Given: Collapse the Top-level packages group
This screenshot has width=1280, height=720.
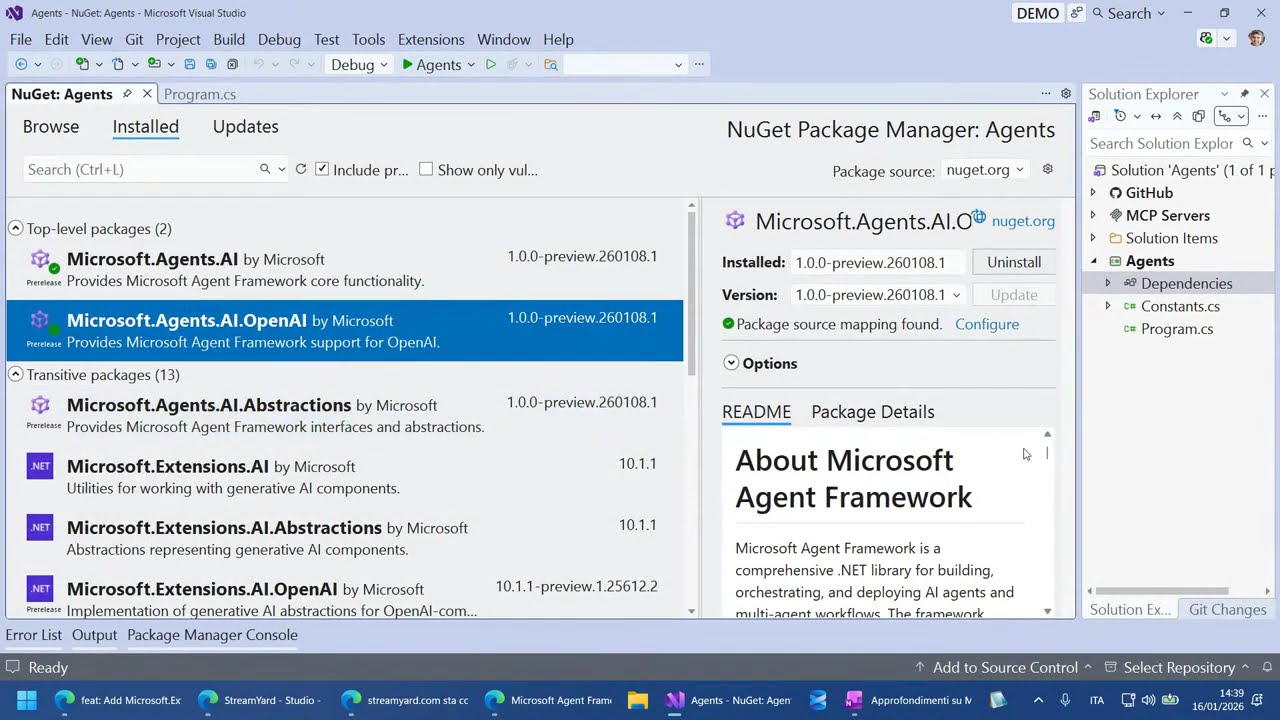Looking at the screenshot, I should coord(16,229).
